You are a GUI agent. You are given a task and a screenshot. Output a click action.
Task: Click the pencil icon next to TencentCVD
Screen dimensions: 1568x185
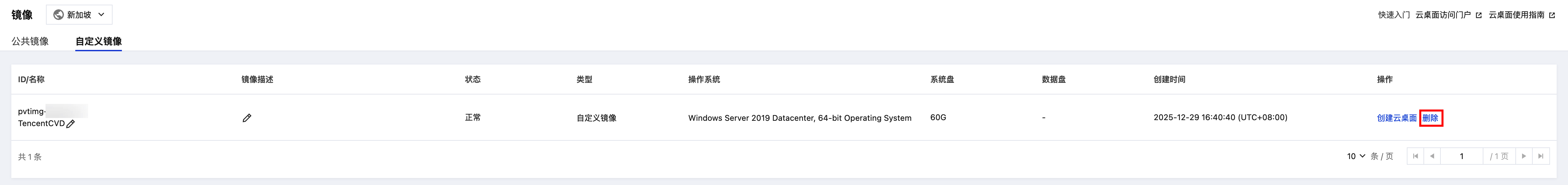point(71,123)
